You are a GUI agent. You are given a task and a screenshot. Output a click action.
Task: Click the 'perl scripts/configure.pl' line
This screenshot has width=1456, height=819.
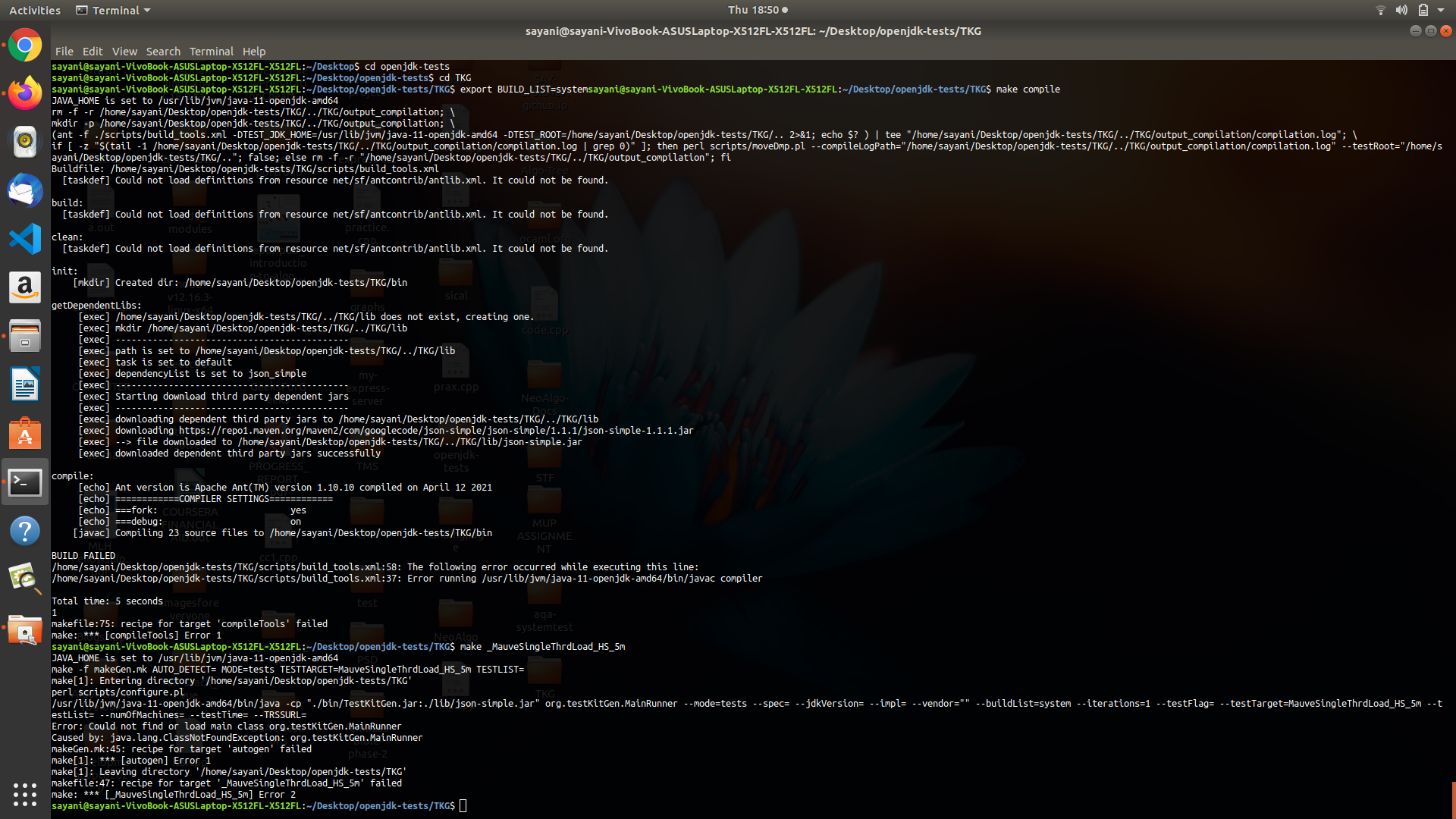click(x=118, y=692)
